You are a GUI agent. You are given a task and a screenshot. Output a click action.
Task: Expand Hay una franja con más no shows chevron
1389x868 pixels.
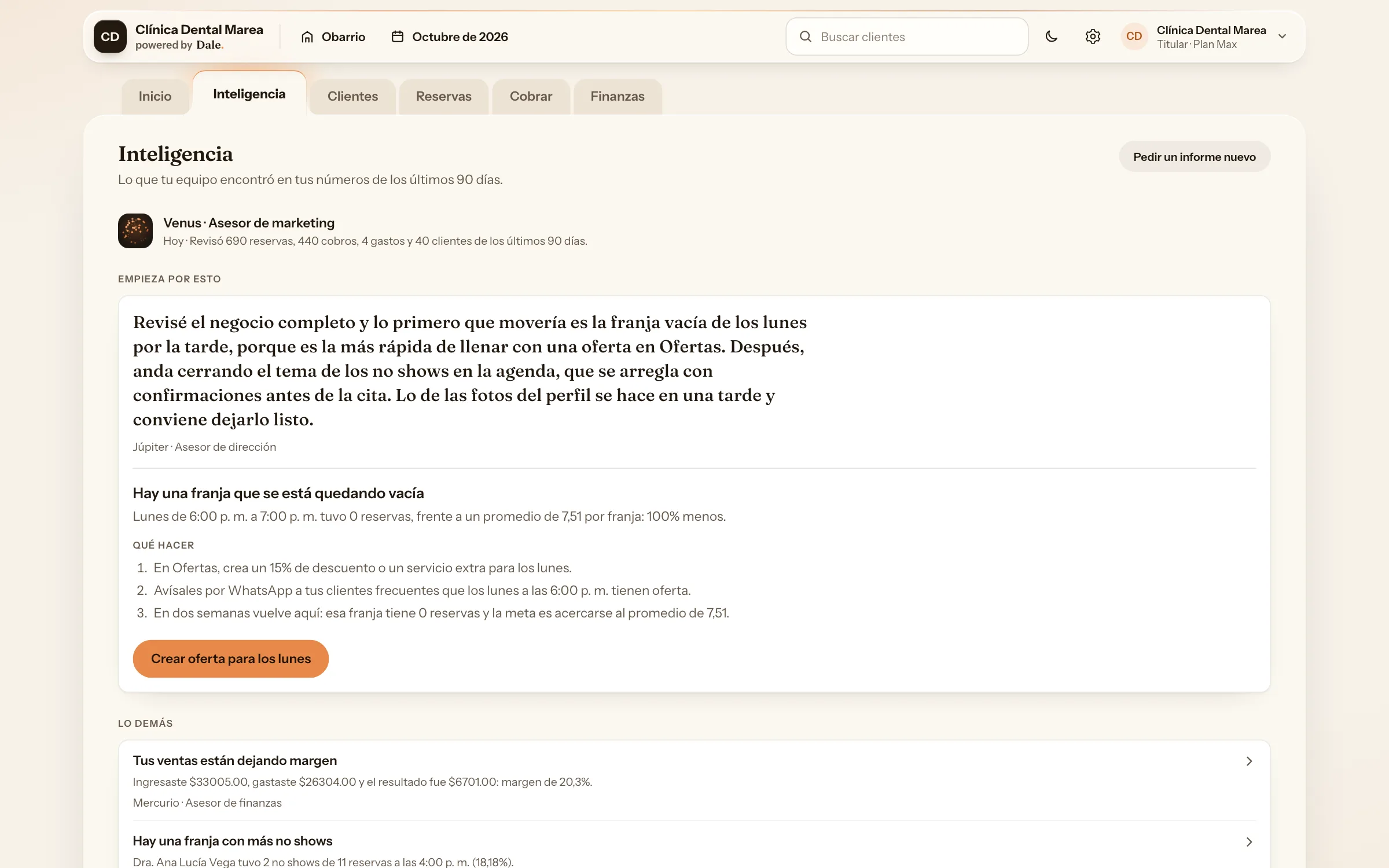point(1249,842)
